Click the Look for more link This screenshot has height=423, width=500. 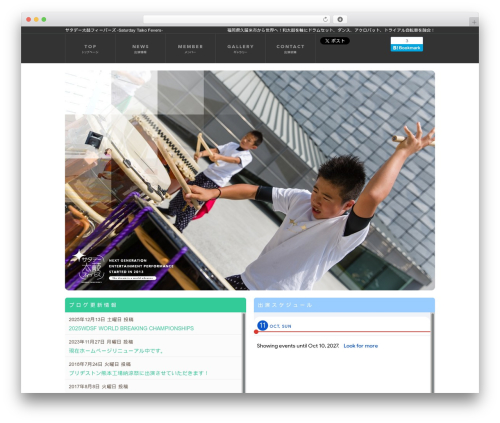(x=361, y=346)
